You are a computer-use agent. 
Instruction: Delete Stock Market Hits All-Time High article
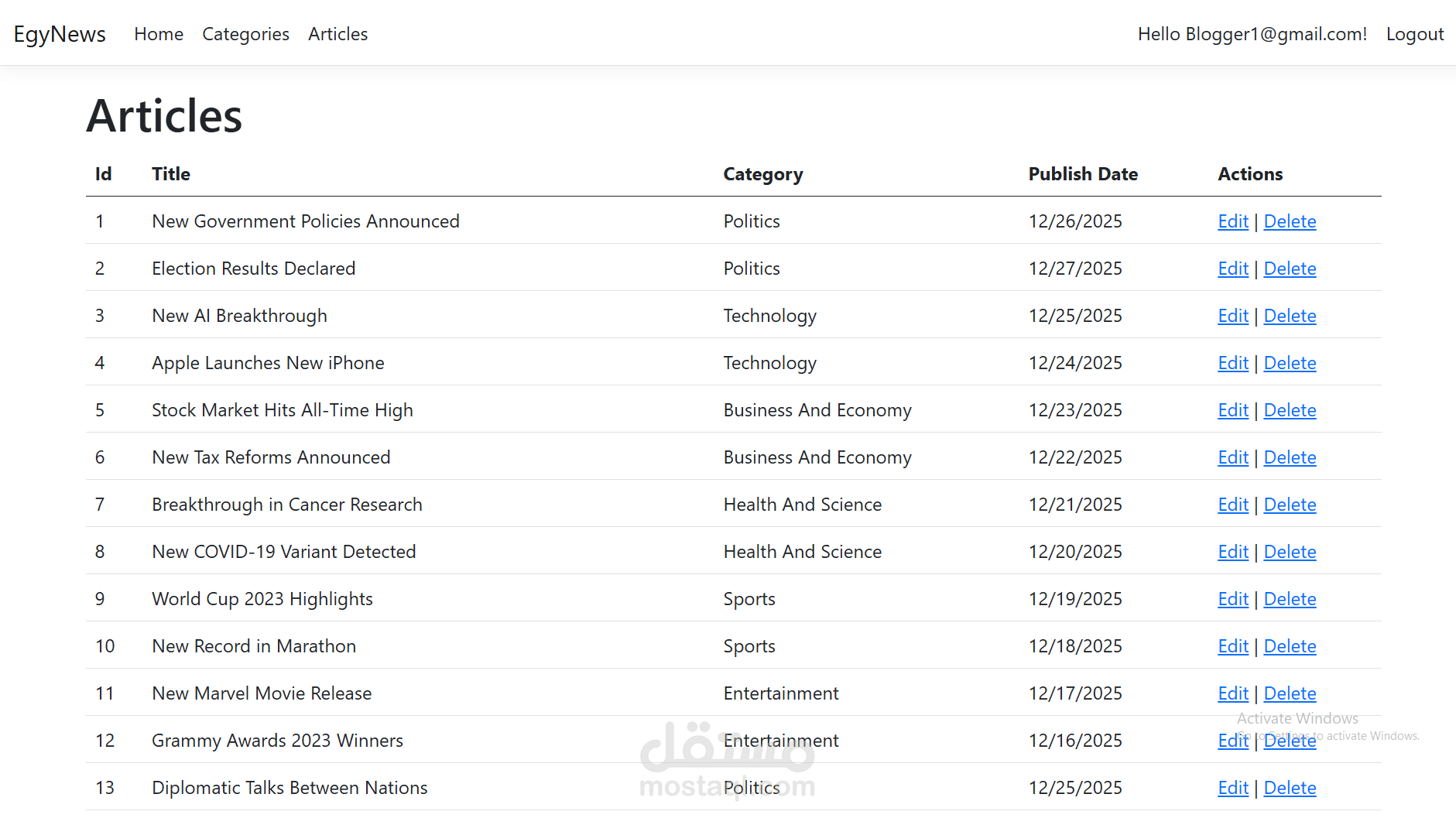click(x=1290, y=410)
